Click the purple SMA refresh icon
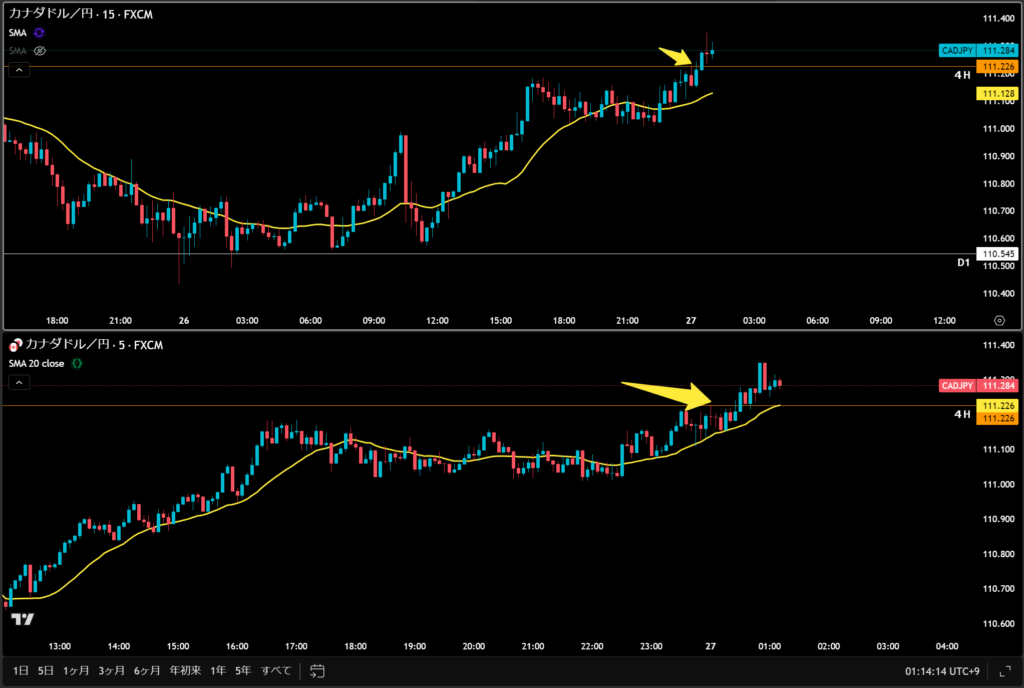 click(x=39, y=33)
